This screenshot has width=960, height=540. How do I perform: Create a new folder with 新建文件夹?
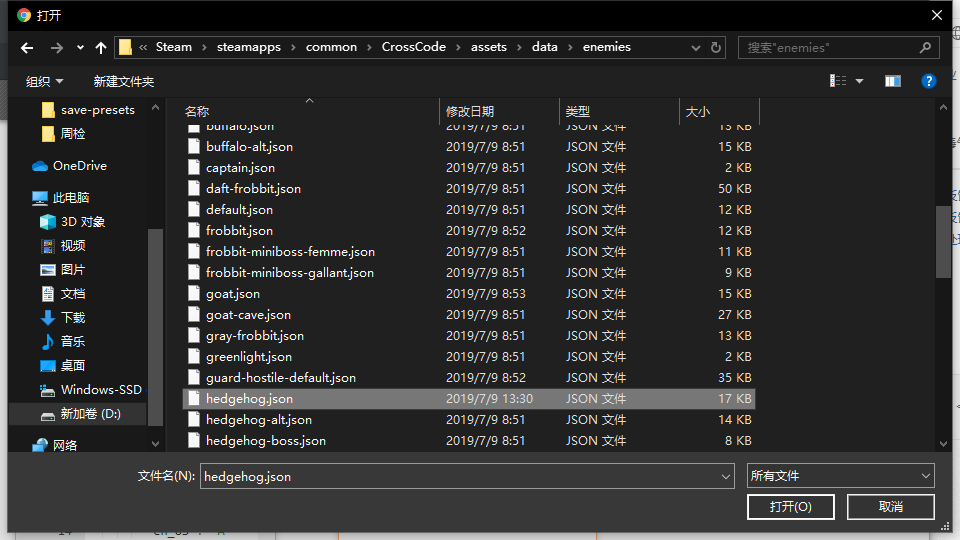point(124,81)
